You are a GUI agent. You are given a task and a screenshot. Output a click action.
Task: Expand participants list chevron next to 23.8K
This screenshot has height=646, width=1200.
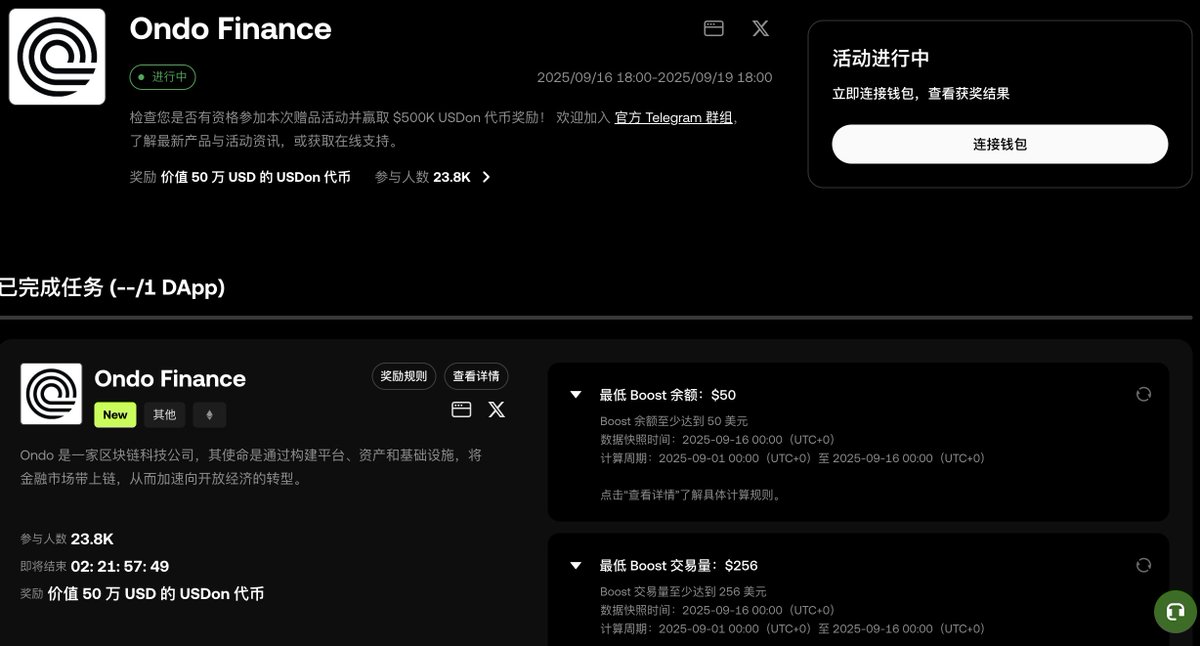coord(486,177)
